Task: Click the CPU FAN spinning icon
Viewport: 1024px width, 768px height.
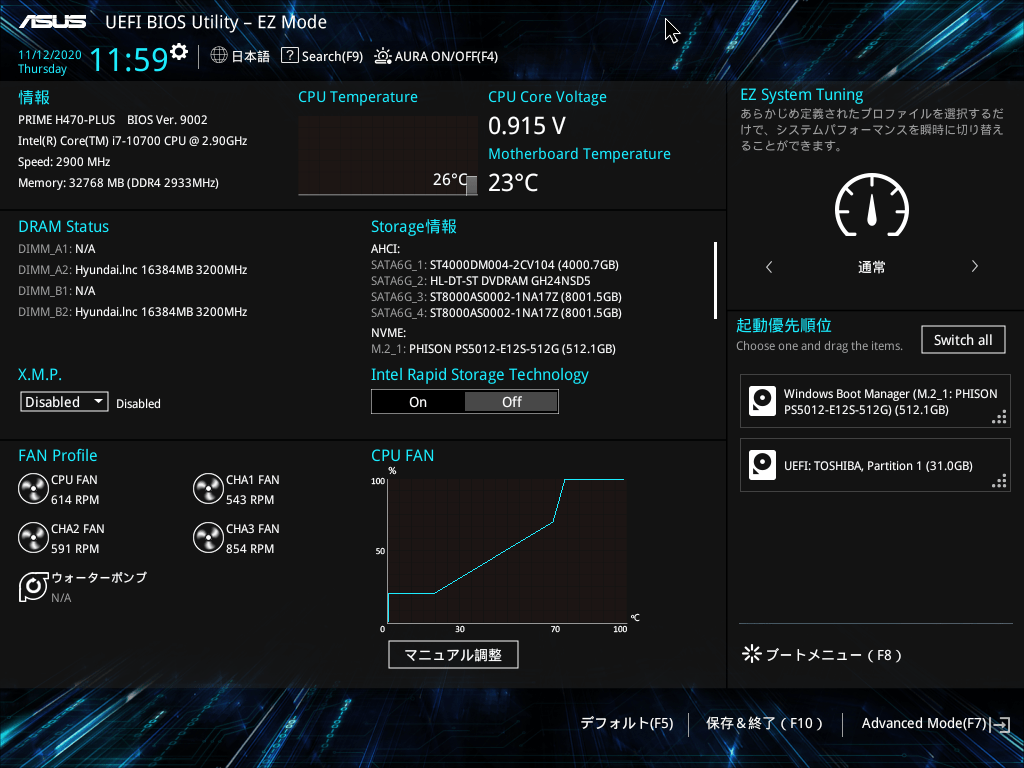Action: (x=33, y=488)
